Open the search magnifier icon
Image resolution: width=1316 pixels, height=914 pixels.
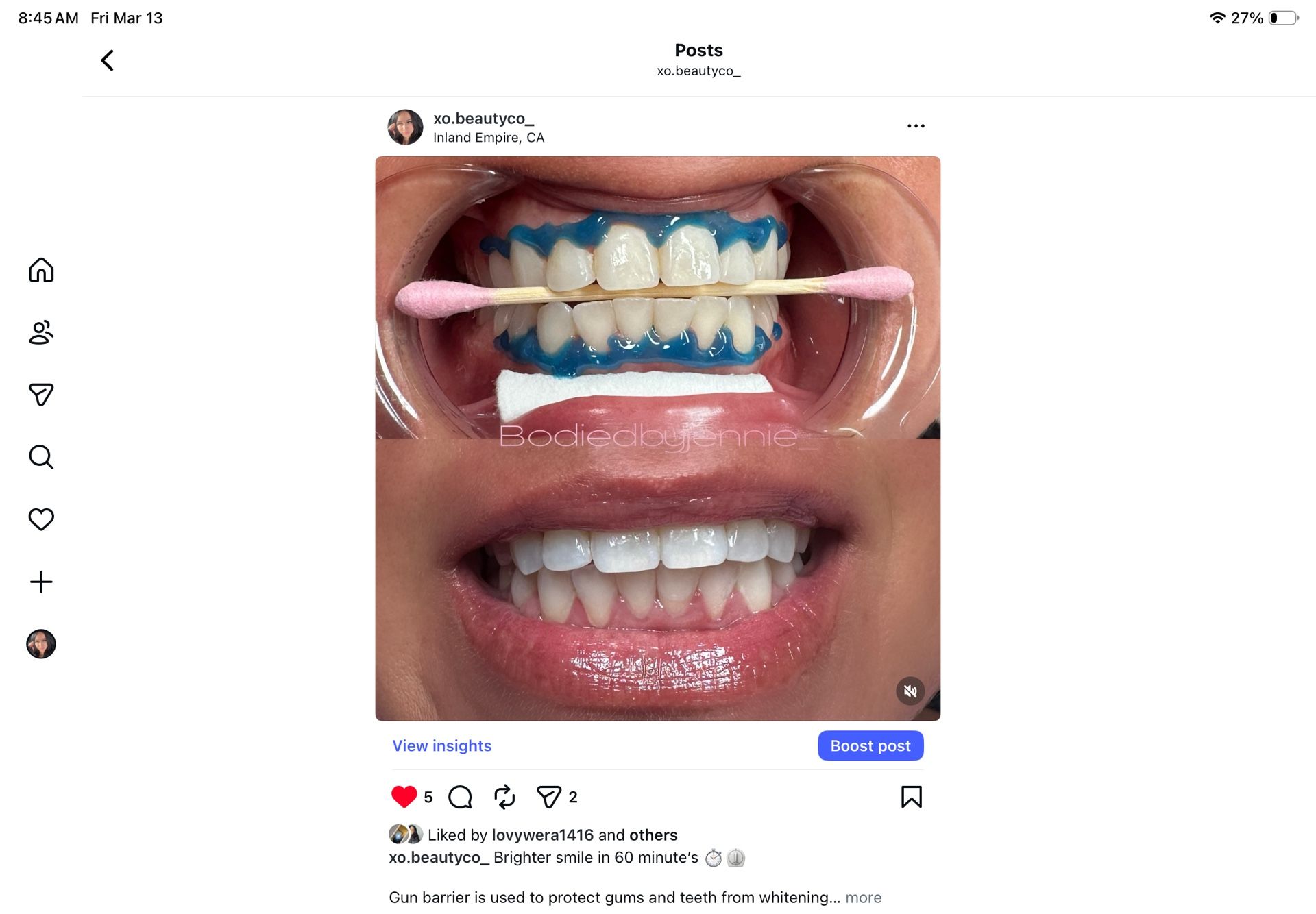point(41,457)
